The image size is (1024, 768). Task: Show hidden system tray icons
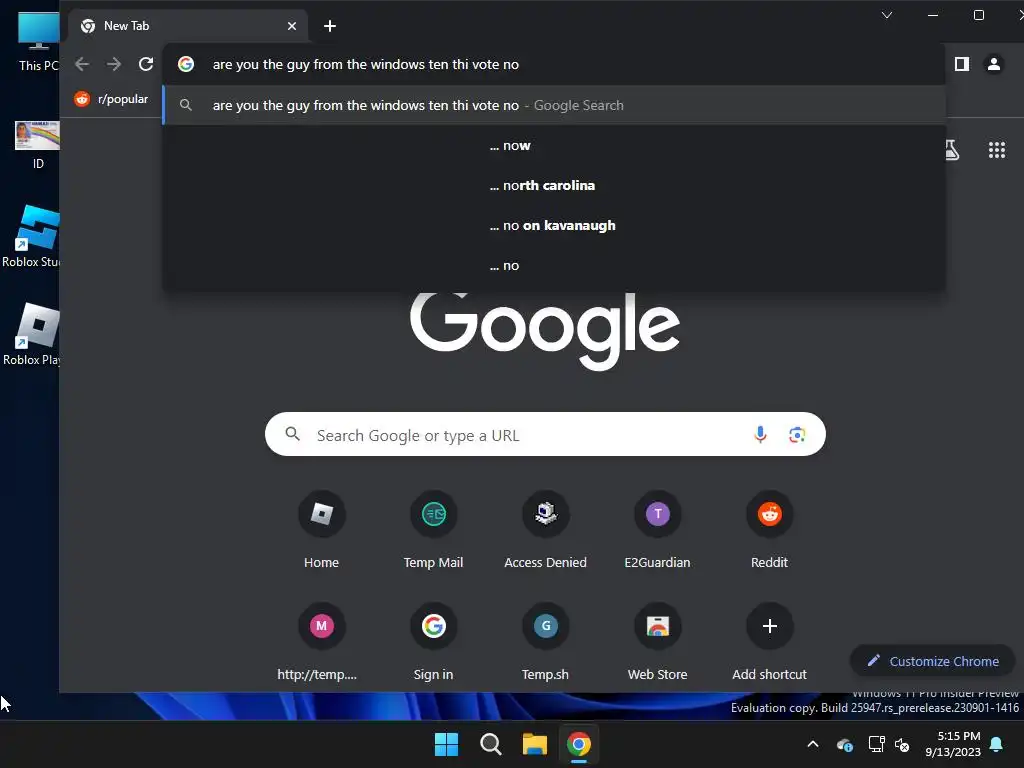813,744
